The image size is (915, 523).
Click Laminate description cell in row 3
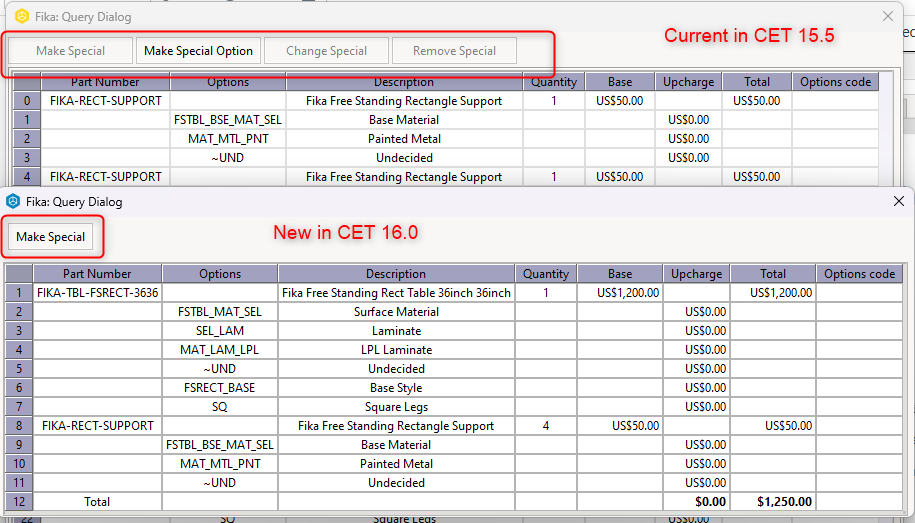(x=396, y=330)
